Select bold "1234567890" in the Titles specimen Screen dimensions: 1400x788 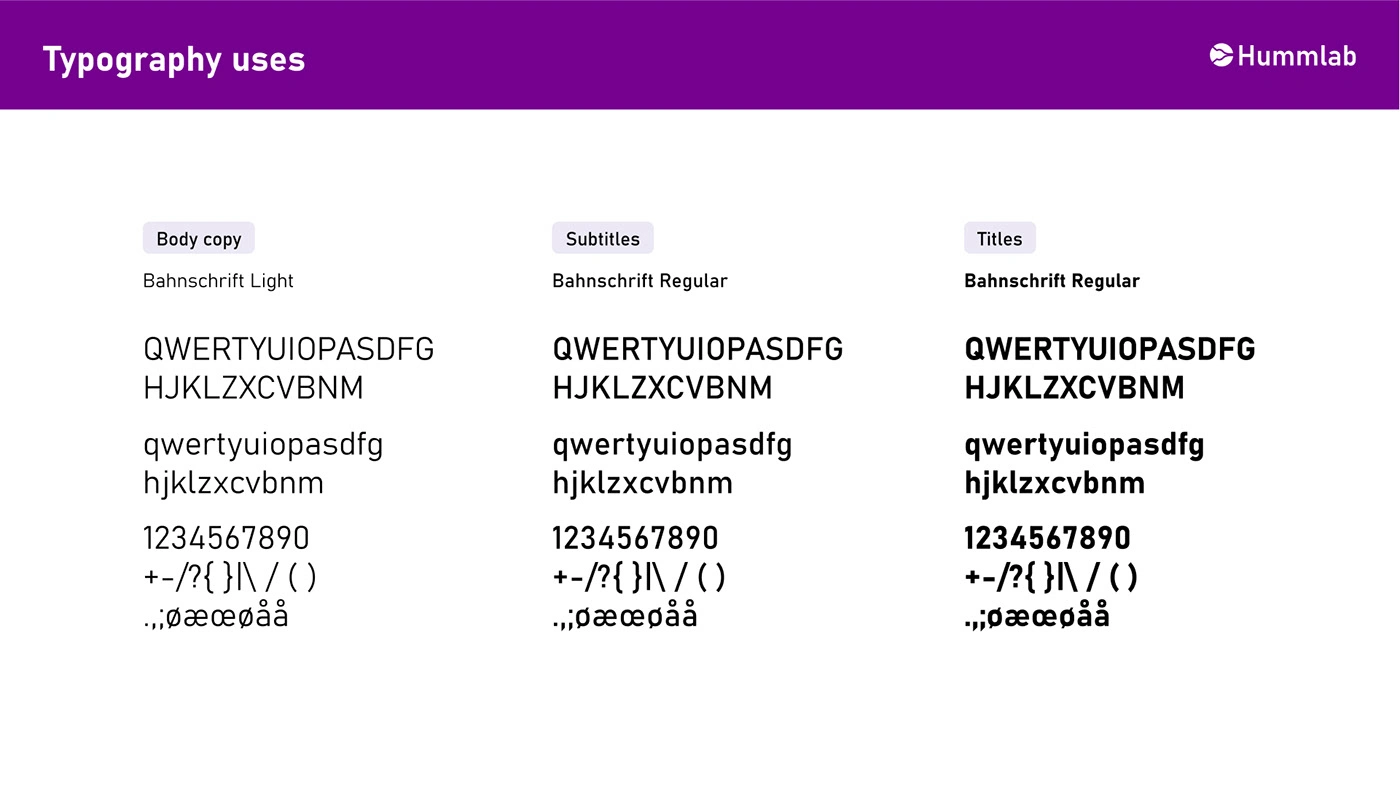[x=1048, y=538]
